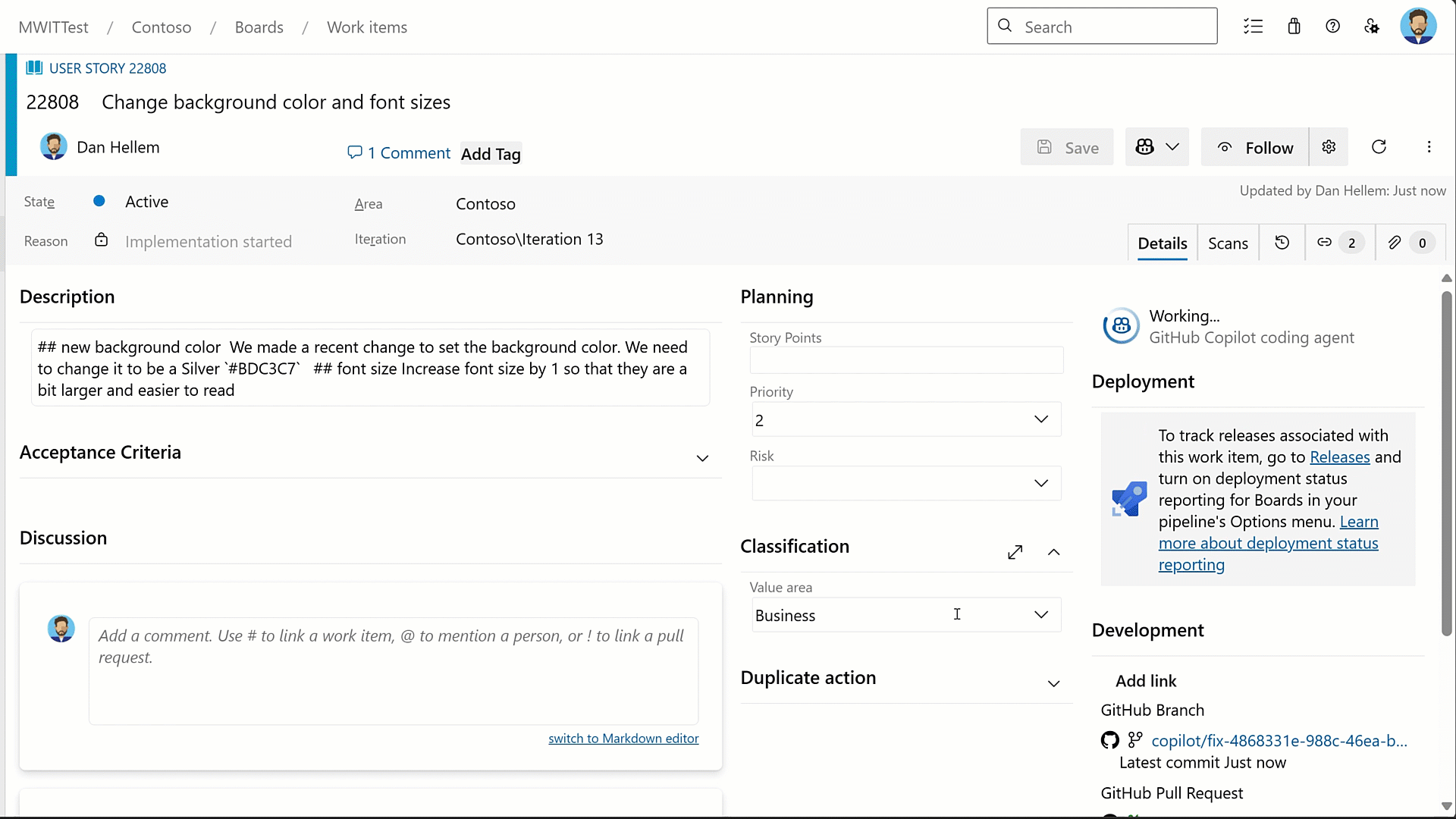Viewport: 1456px width, 819px height.
Task: Open the Copilot dropdown chevron
Action: tap(1172, 147)
